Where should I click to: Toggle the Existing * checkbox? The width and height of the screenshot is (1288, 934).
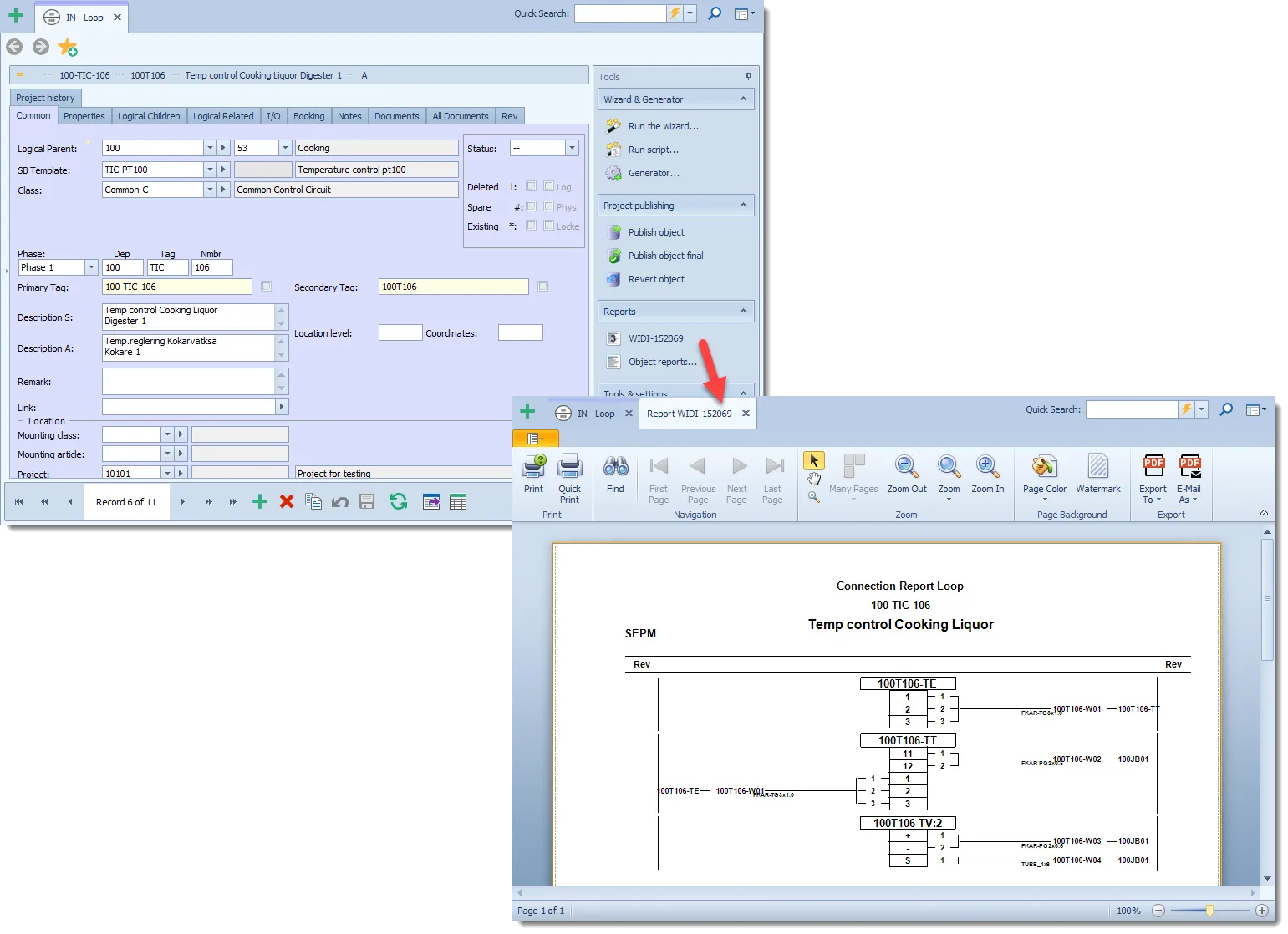pos(531,226)
